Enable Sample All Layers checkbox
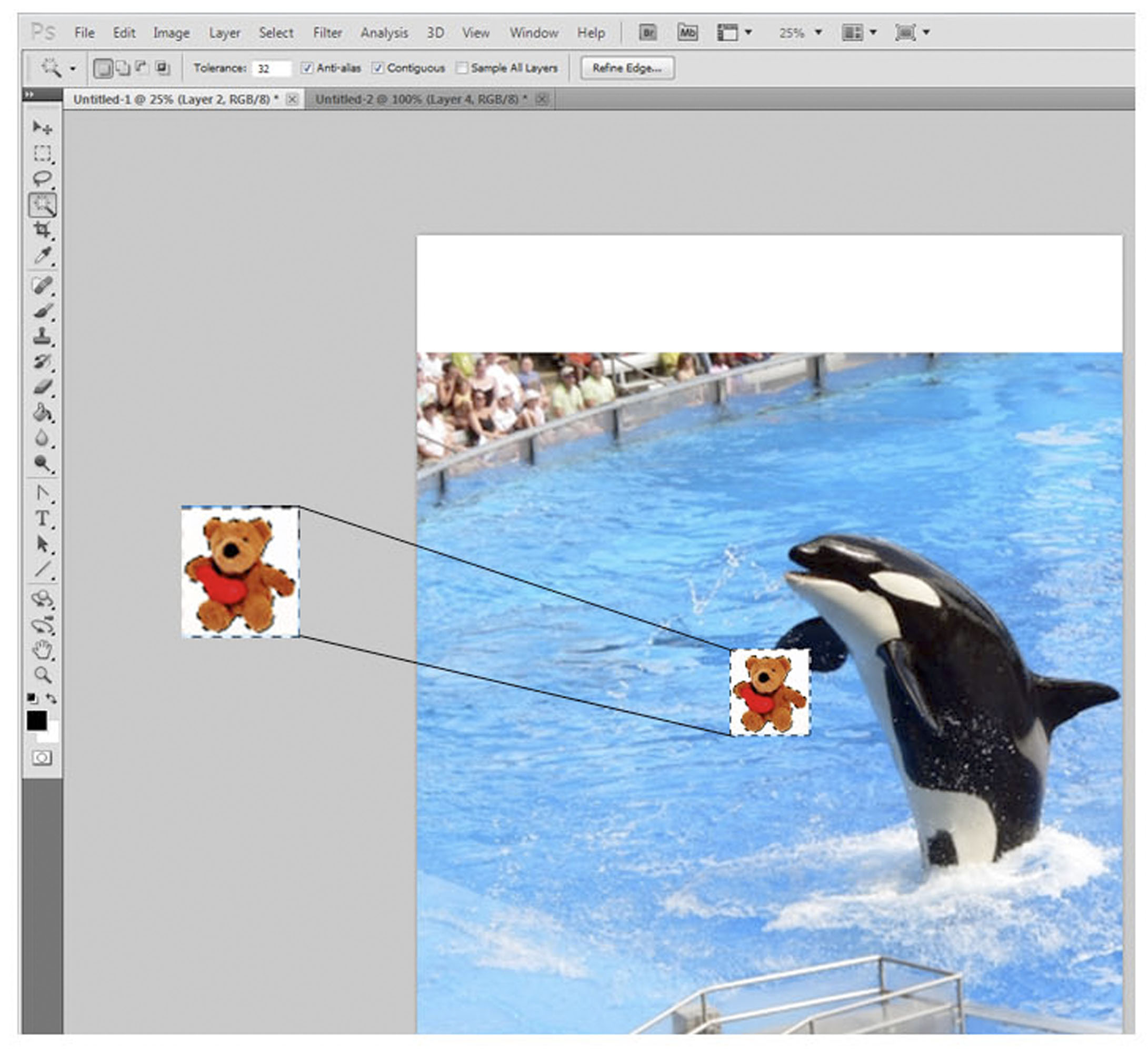This screenshot has width=1148, height=1055. pos(462,68)
